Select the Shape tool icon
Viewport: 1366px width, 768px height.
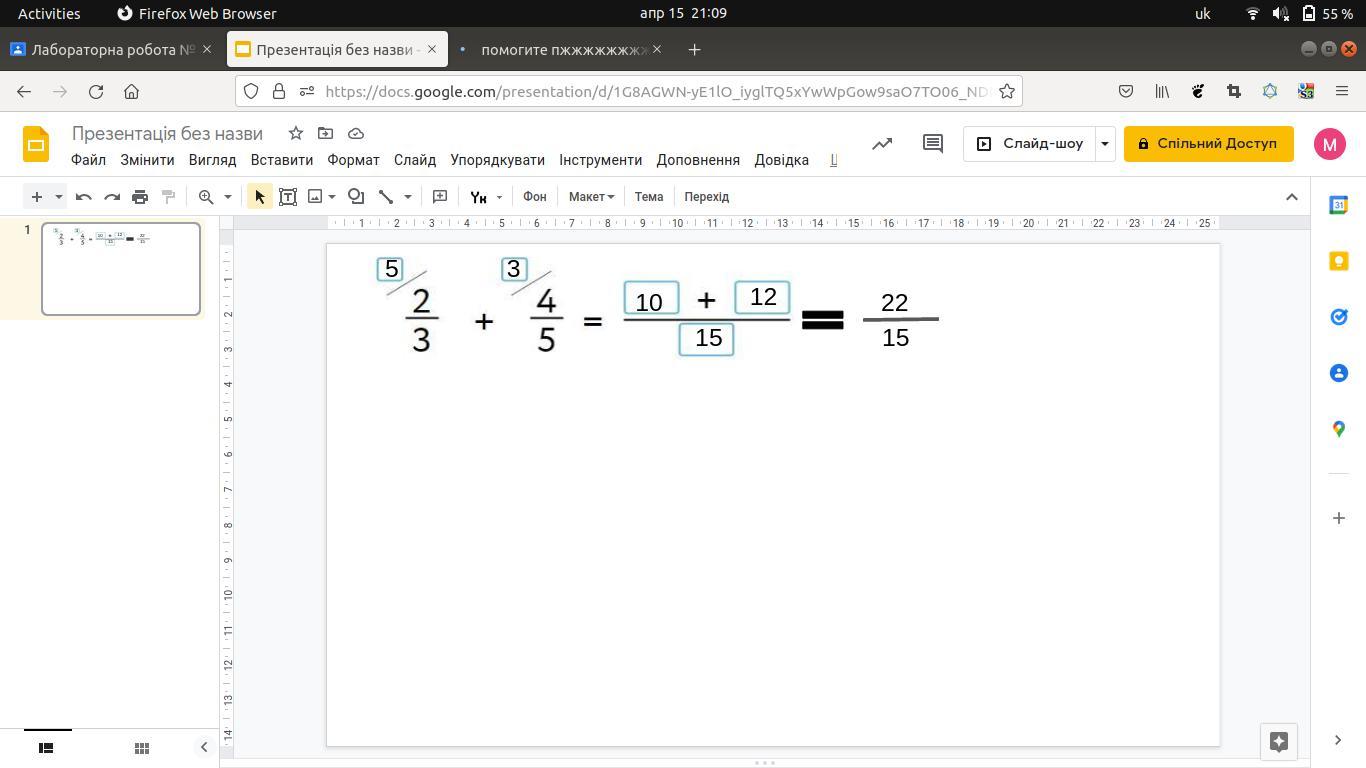click(355, 197)
